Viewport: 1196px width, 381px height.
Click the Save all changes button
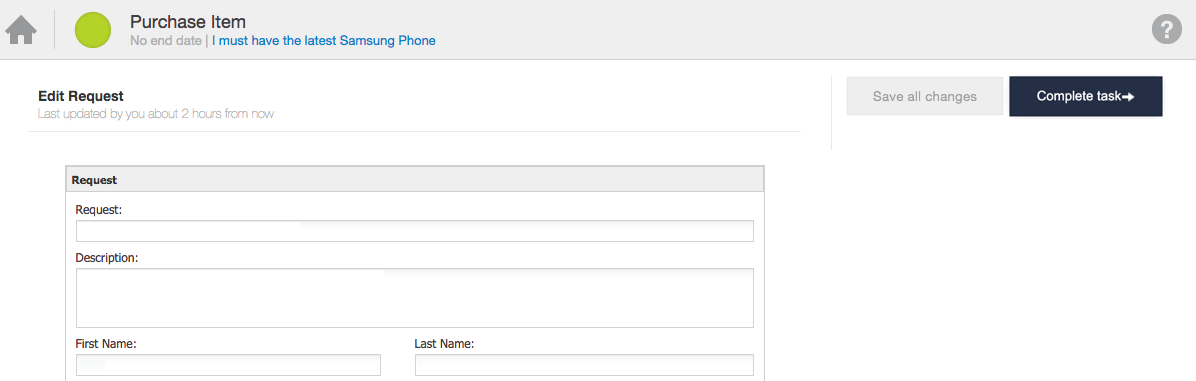[x=924, y=96]
